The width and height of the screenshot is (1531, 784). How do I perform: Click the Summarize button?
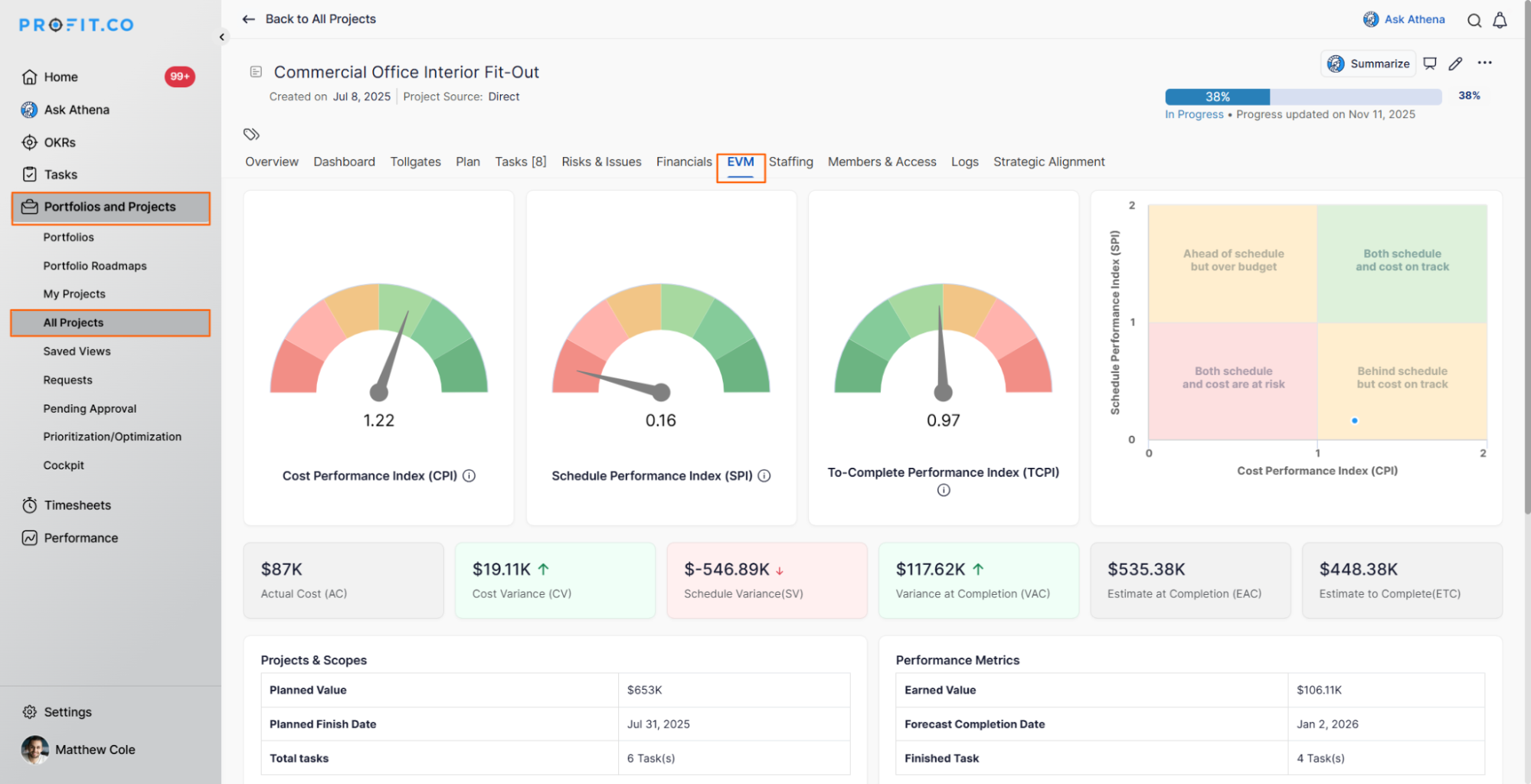1369,64
